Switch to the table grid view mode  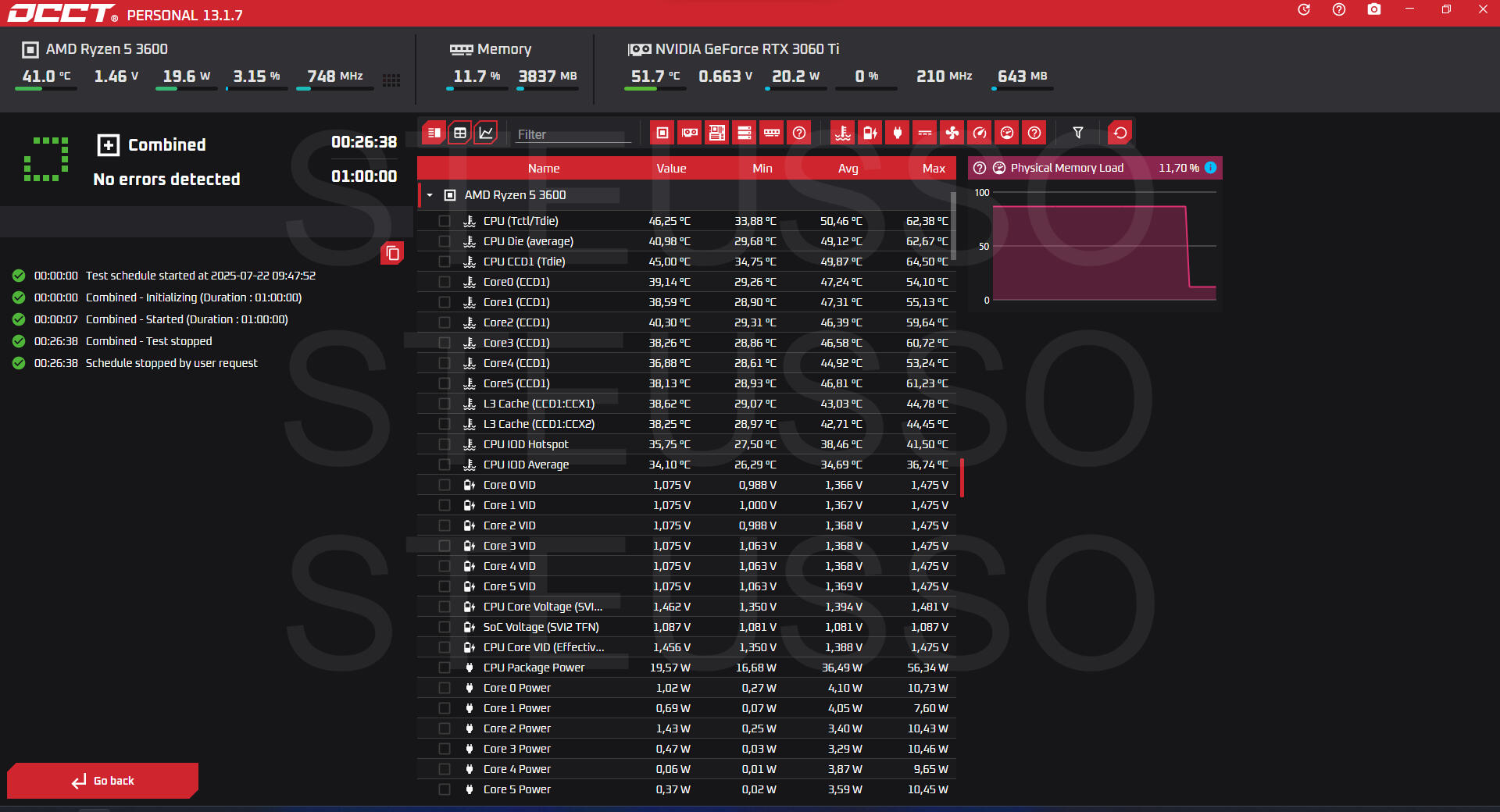click(x=460, y=133)
